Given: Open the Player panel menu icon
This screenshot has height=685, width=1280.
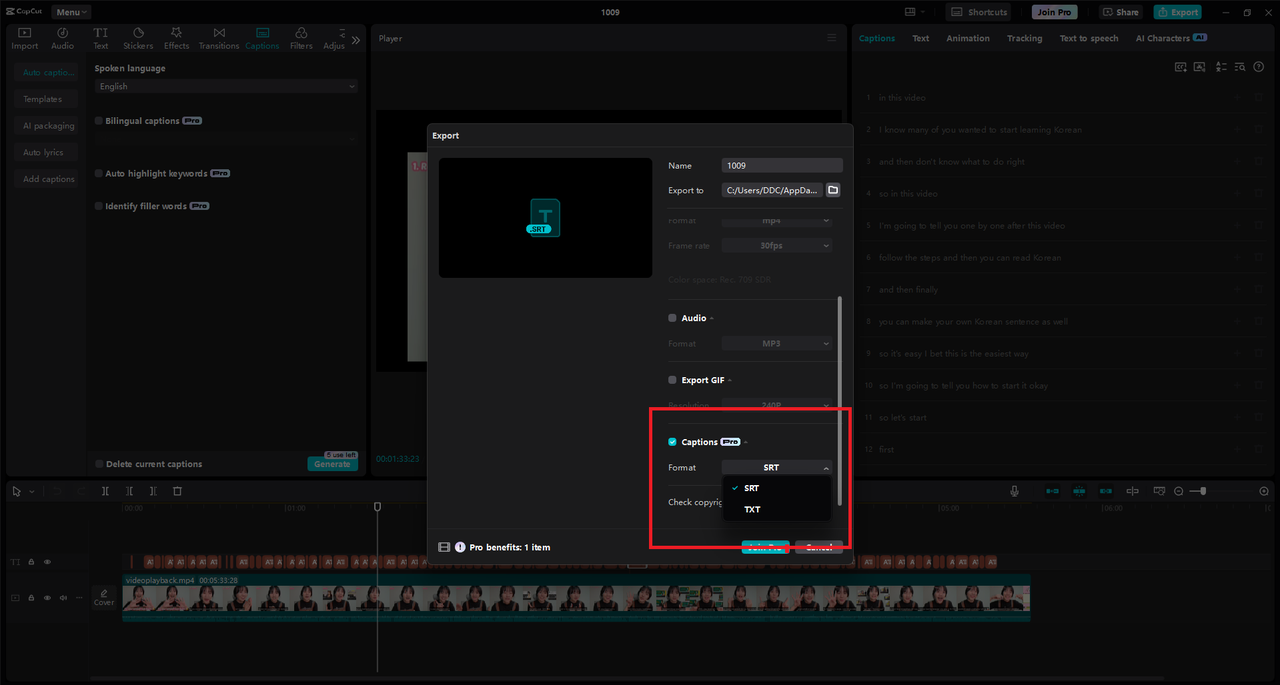Looking at the screenshot, I should click(831, 38).
